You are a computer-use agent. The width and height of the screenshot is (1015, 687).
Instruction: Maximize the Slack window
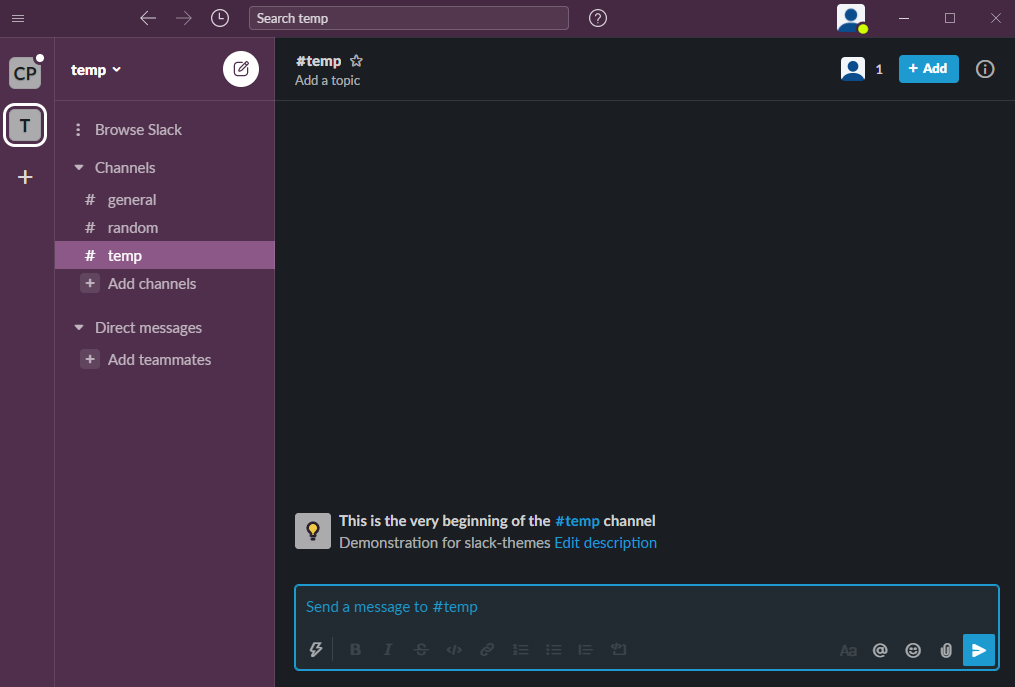point(950,18)
